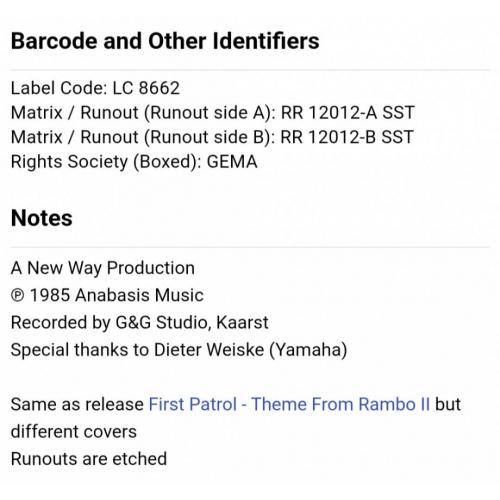Click the A New Way Production note

(x=103, y=268)
